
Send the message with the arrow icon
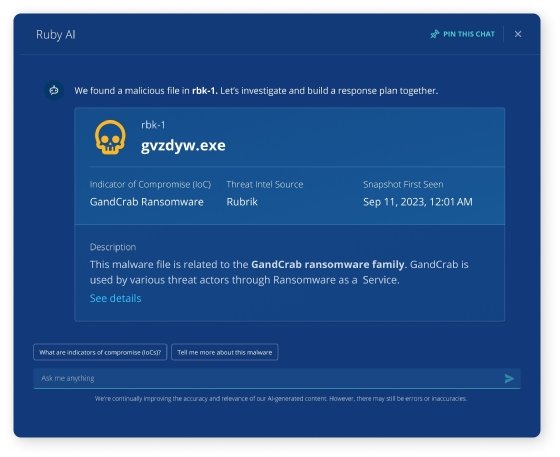point(509,378)
